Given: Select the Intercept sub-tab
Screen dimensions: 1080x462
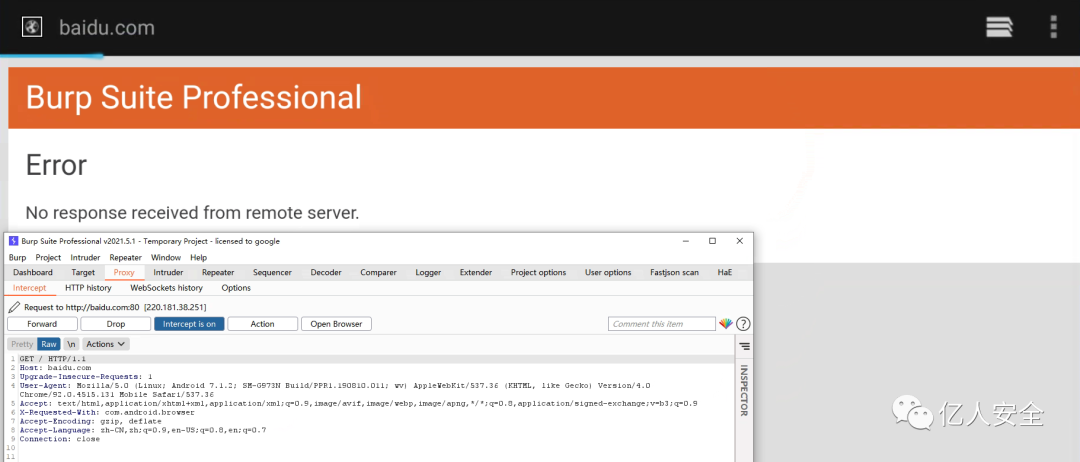Looking at the screenshot, I should pos(30,288).
